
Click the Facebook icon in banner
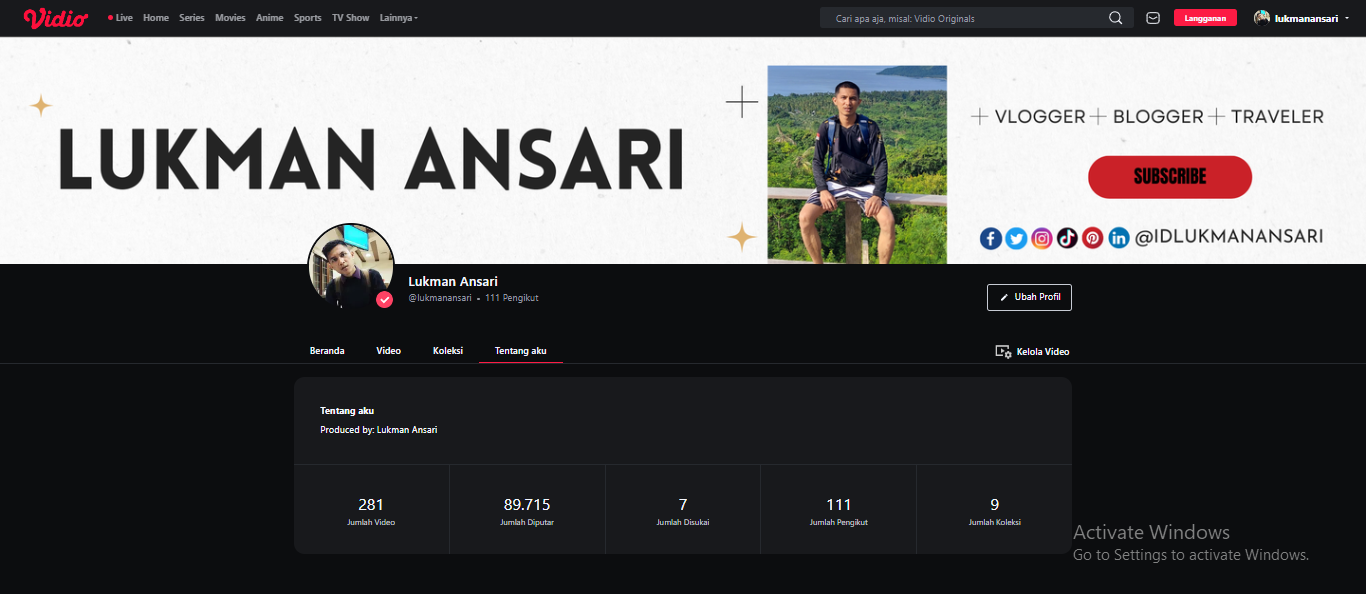click(x=990, y=238)
